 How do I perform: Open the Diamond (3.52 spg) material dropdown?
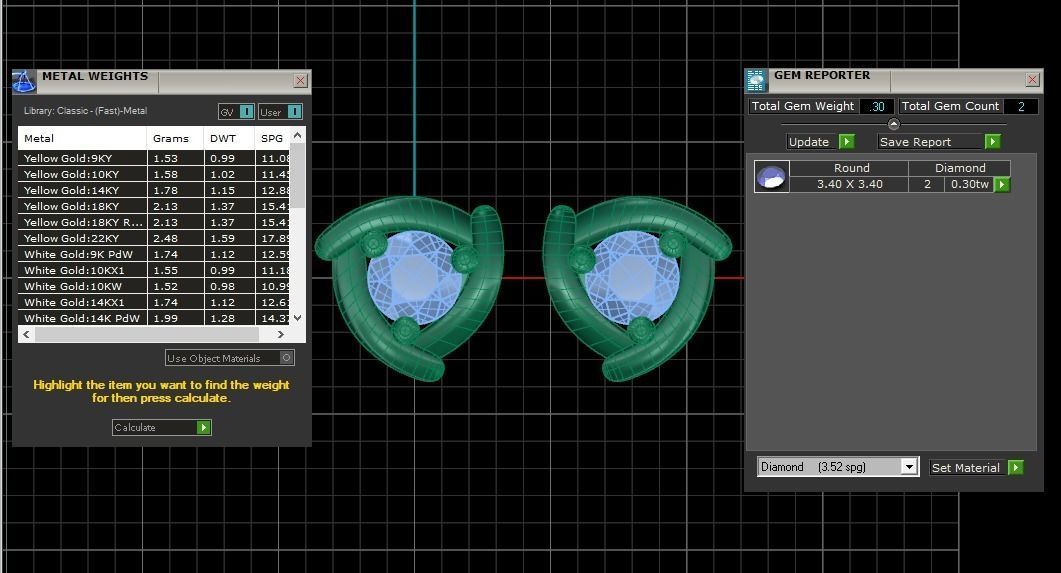click(909, 467)
